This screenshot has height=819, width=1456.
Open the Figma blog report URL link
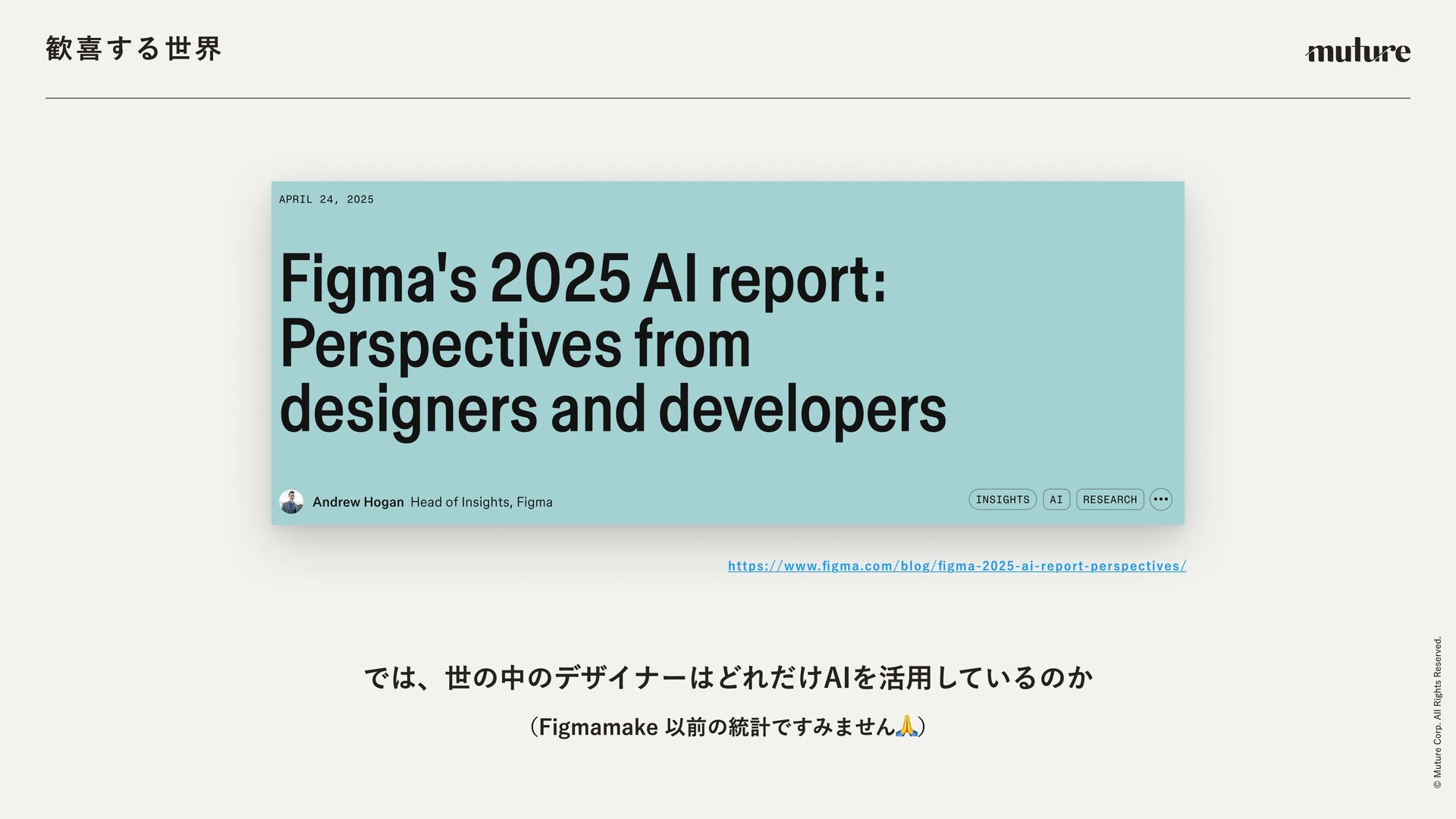957,566
